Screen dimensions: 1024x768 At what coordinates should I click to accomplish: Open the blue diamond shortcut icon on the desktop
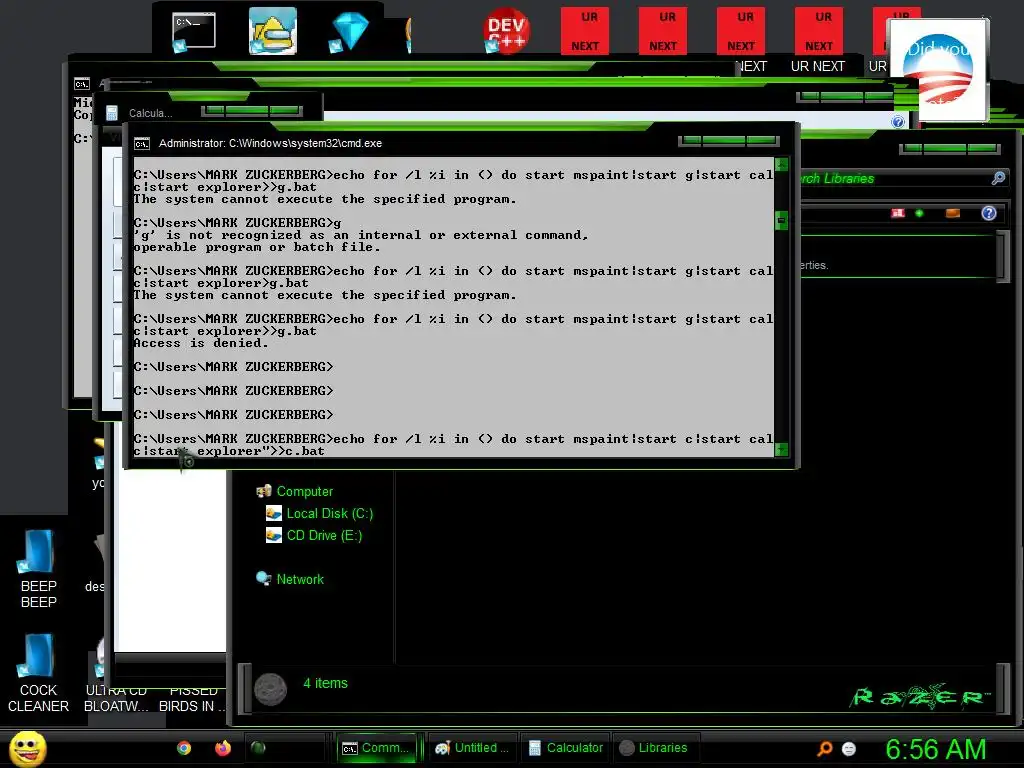tap(349, 31)
